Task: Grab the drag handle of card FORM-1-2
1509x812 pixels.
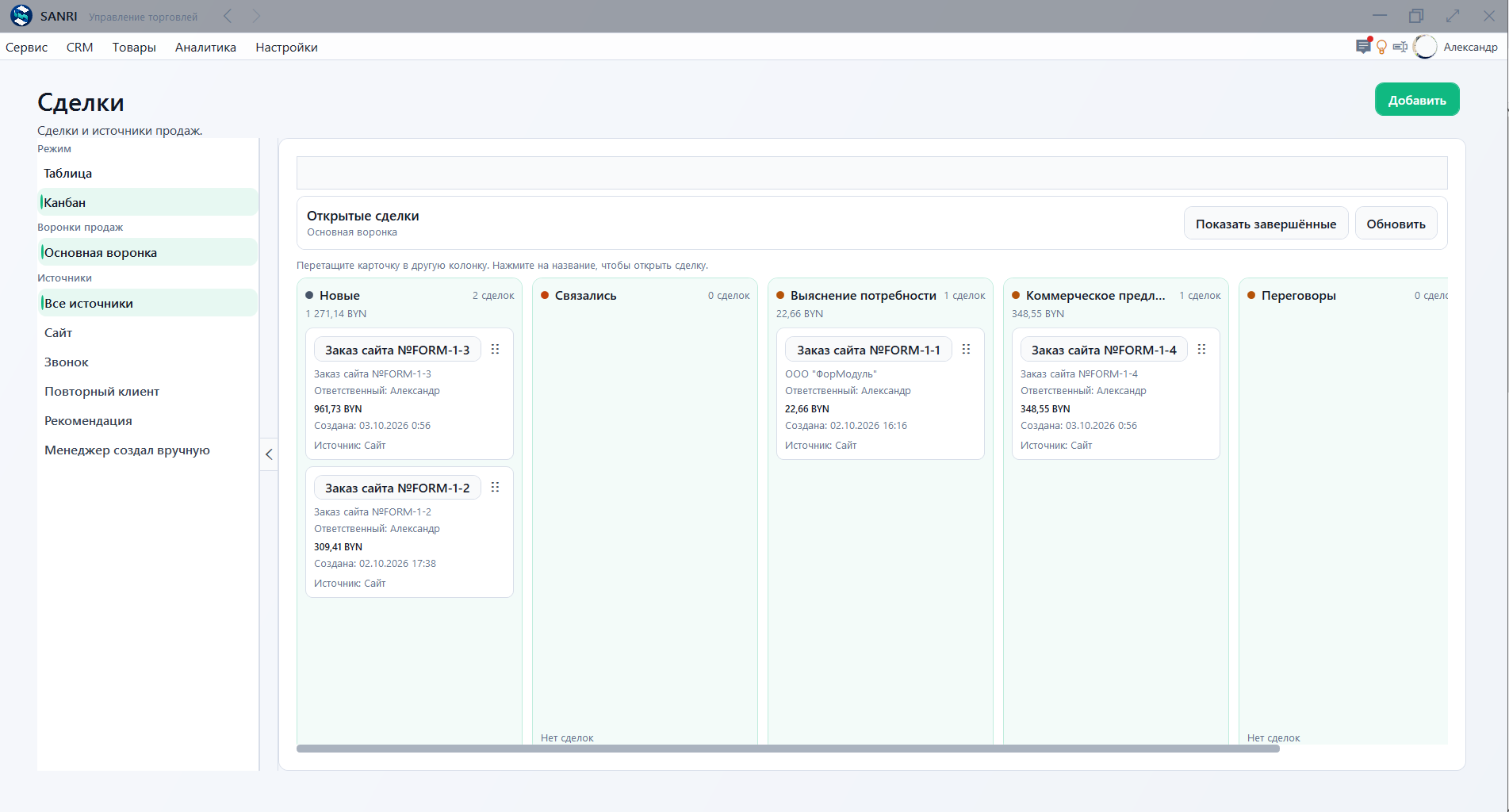Action: pos(495,487)
